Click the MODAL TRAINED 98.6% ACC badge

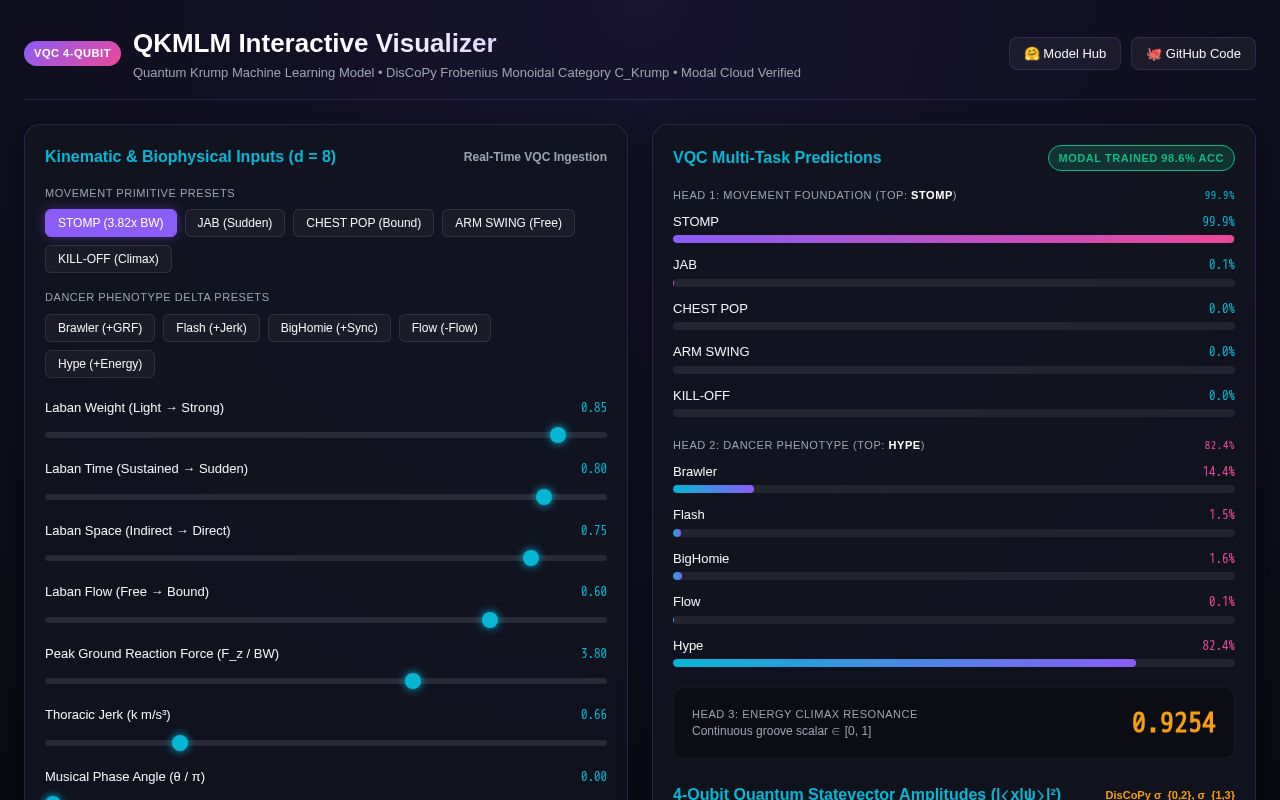1141,158
